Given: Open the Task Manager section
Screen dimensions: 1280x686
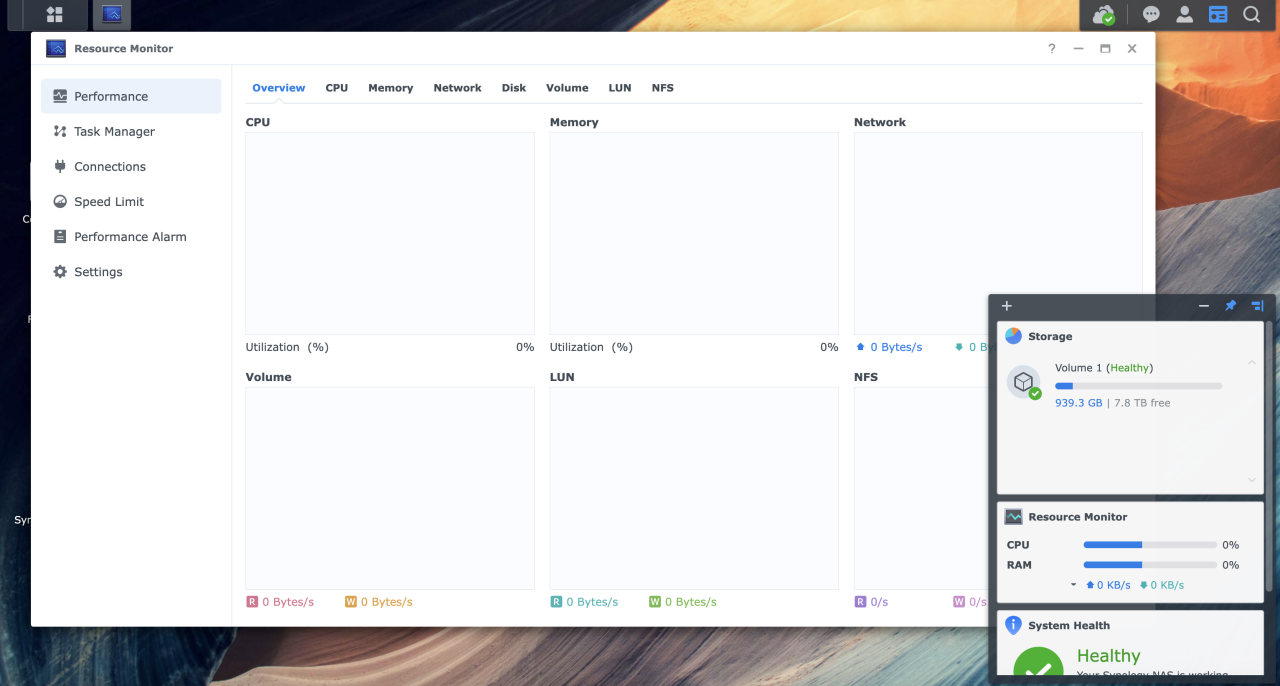Looking at the screenshot, I should tap(131, 131).
